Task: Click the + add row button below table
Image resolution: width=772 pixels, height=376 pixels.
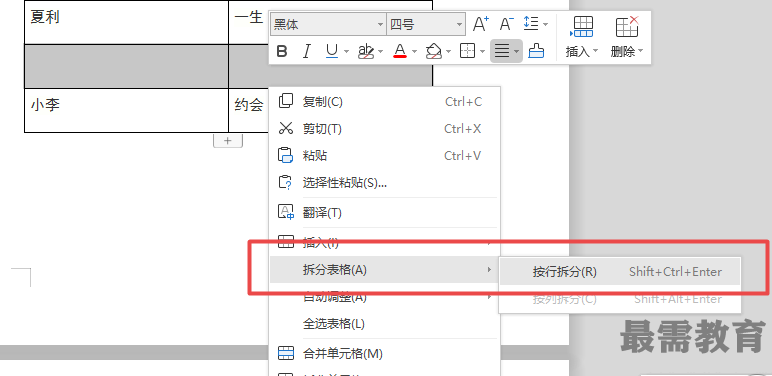Action: pos(227,141)
